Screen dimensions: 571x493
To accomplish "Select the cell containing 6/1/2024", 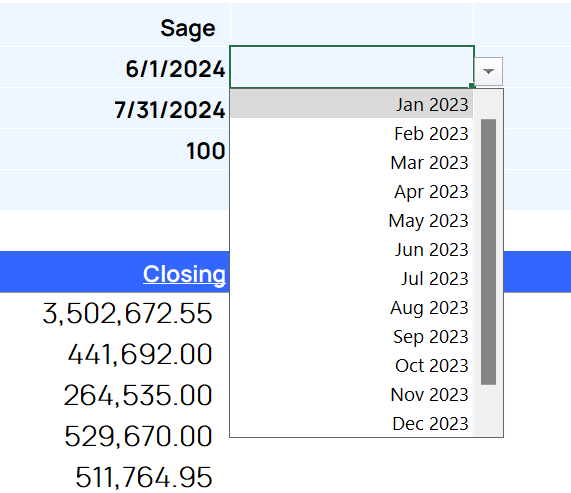I will coord(115,68).
